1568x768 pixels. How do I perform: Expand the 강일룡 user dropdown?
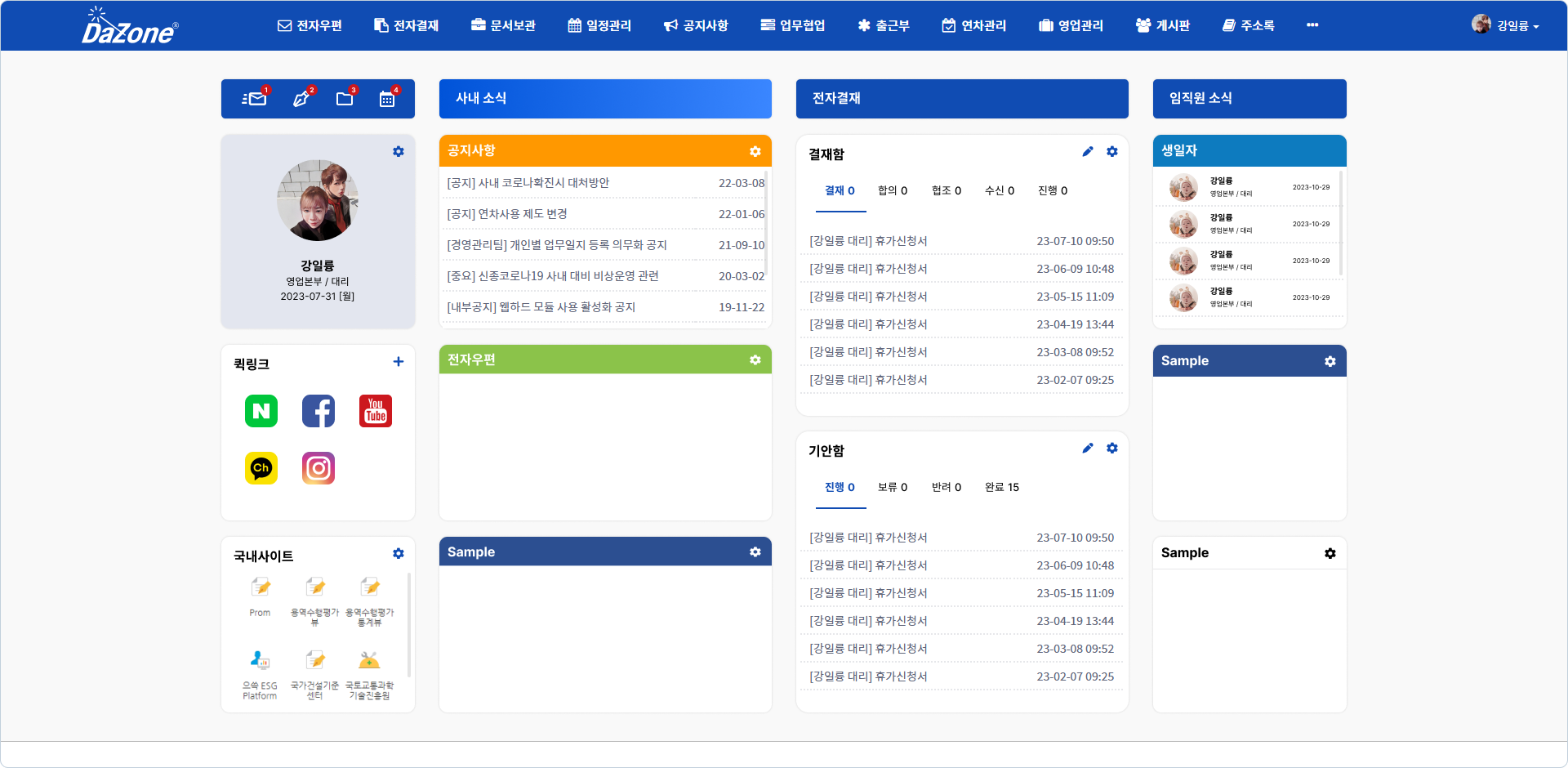click(1507, 25)
